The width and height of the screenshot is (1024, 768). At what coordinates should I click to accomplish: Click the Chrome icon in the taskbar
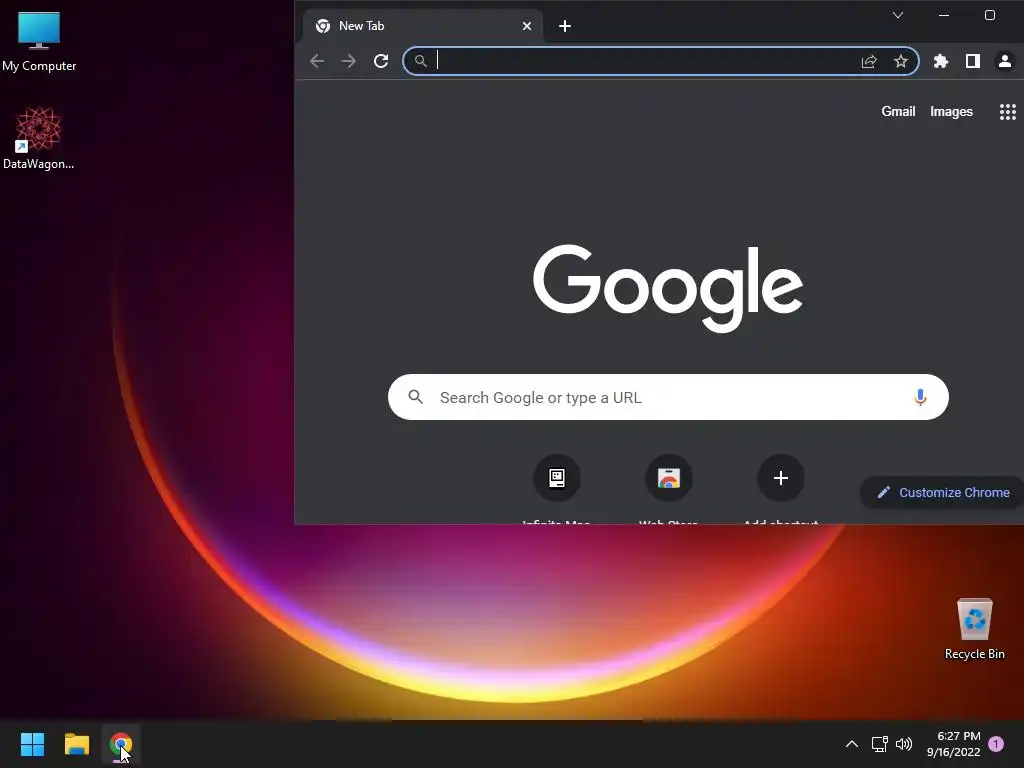pyautogui.click(x=121, y=744)
